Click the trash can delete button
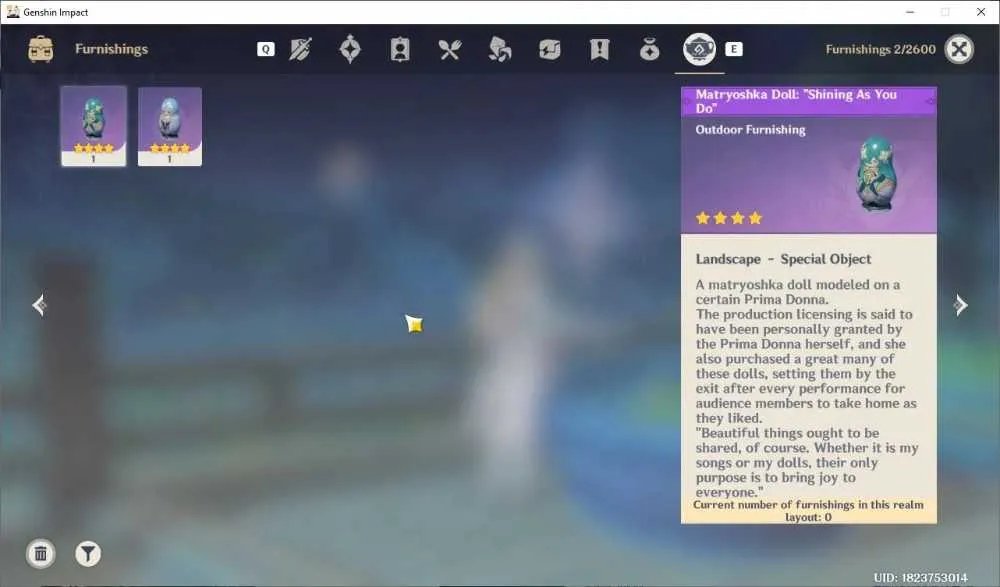This screenshot has width=1000, height=587. point(41,554)
